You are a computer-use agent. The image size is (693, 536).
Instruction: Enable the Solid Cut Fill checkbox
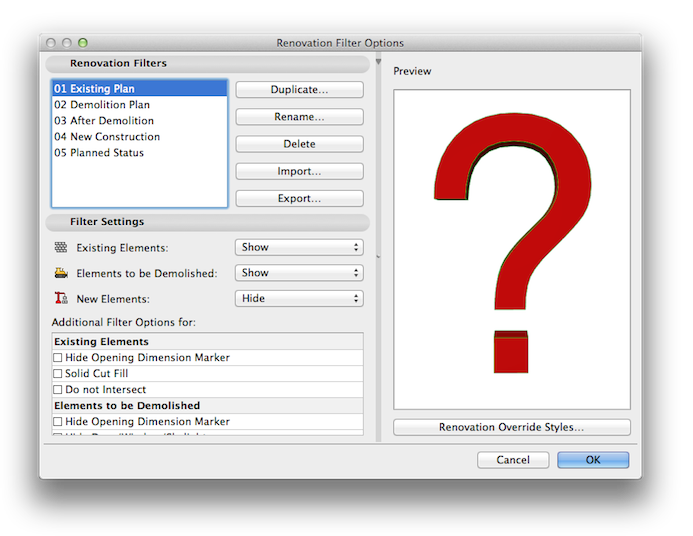pos(57,373)
